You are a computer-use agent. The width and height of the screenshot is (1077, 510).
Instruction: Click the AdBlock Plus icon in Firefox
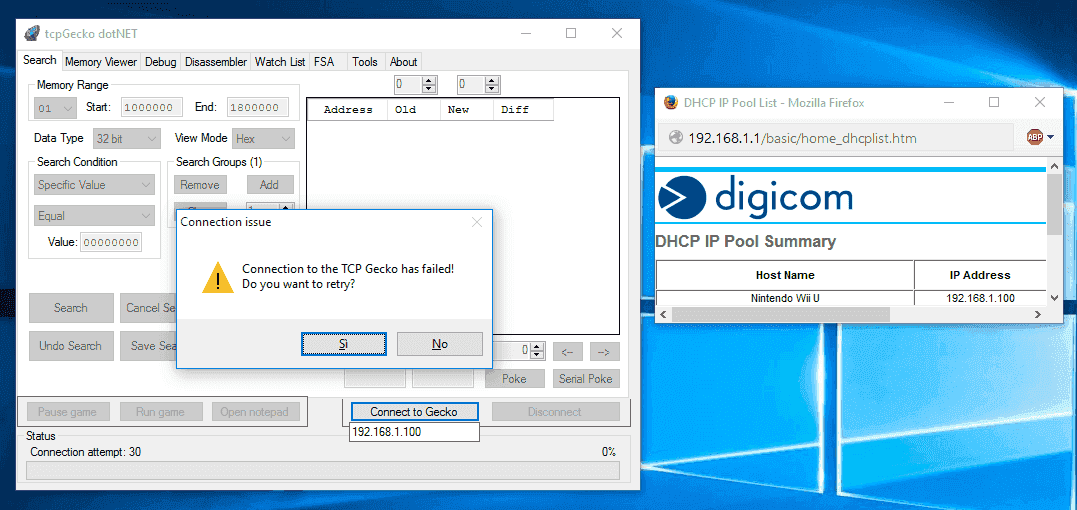1034,137
